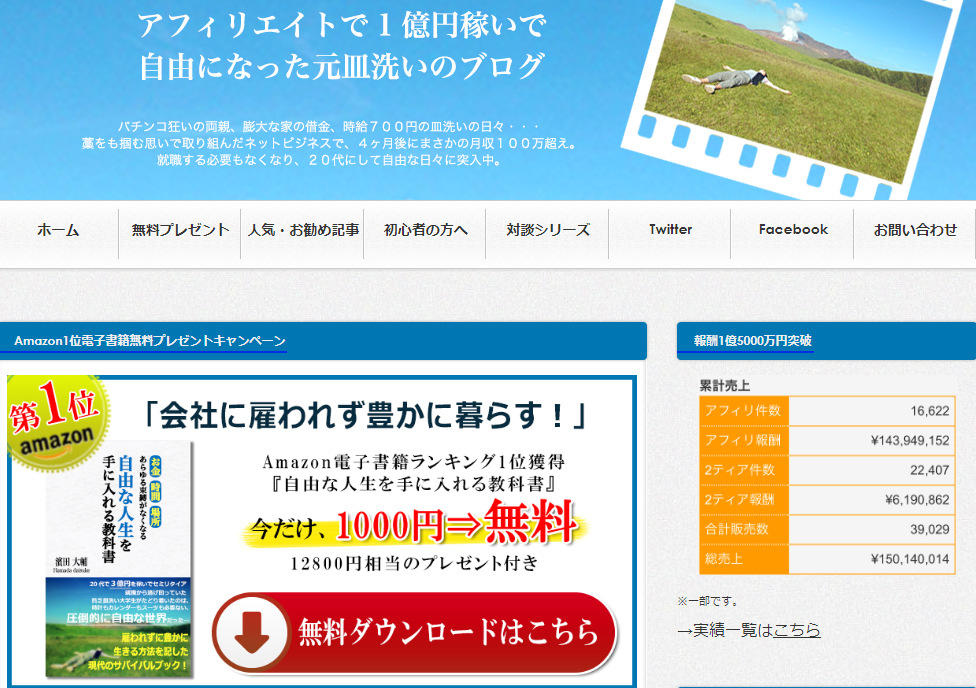Click the 2ティア報酬 value ¥6,190,862
The image size is (976, 688).
point(917,500)
